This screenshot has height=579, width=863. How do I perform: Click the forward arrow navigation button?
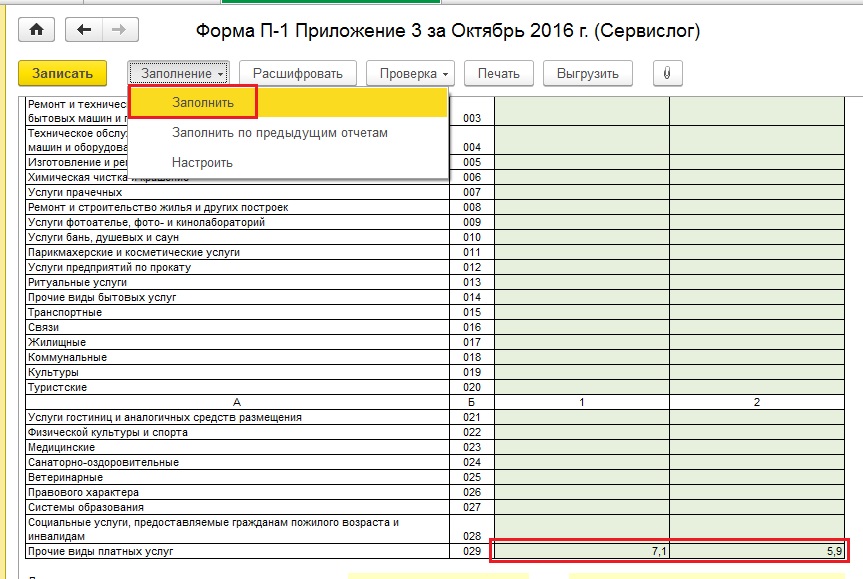point(119,30)
